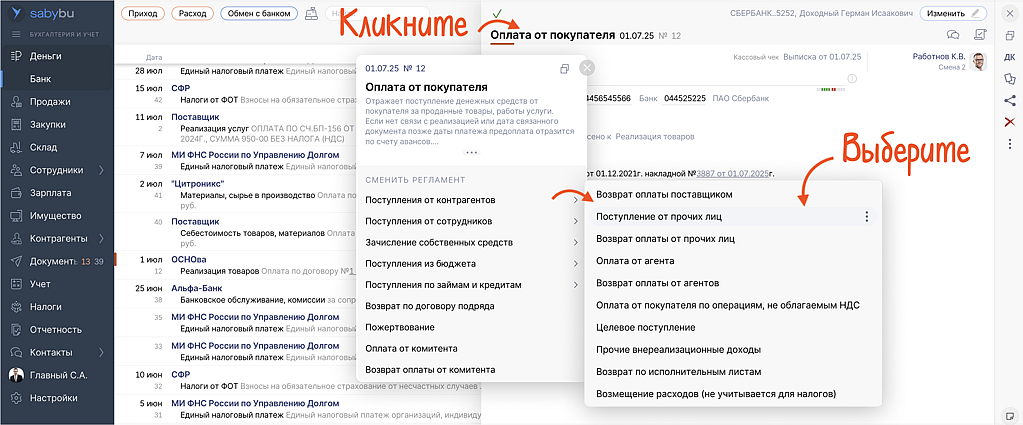Expand Поступления от контрагентов submenu
Screen dimensions: 1023x425
pyautogui.click(x=574, y=200)
